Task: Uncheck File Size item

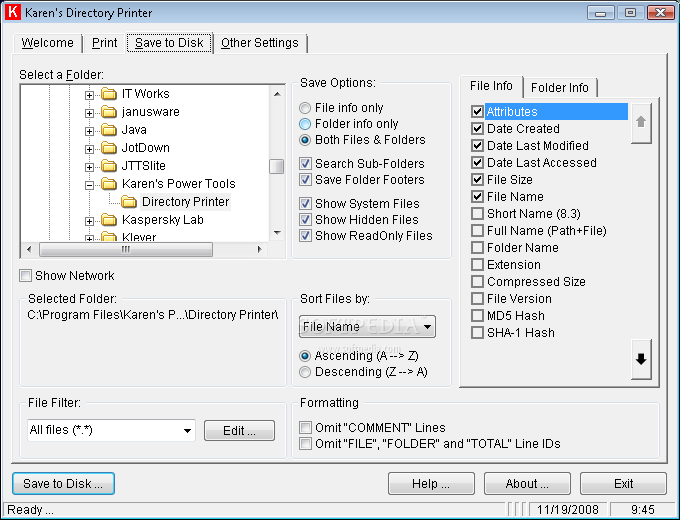Action: click(477, 180)
